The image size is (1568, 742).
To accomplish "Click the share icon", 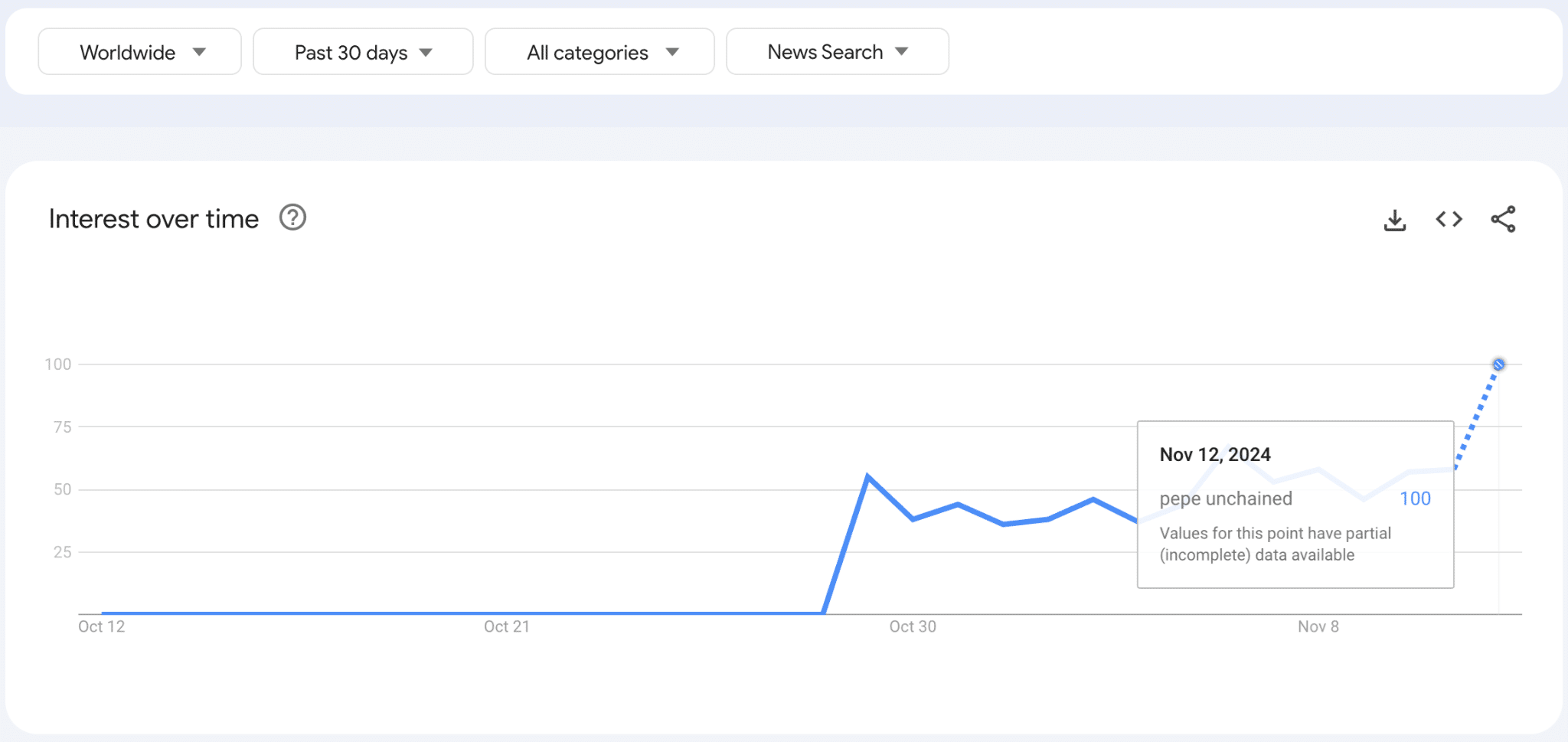I will [x=1503, y=220].
